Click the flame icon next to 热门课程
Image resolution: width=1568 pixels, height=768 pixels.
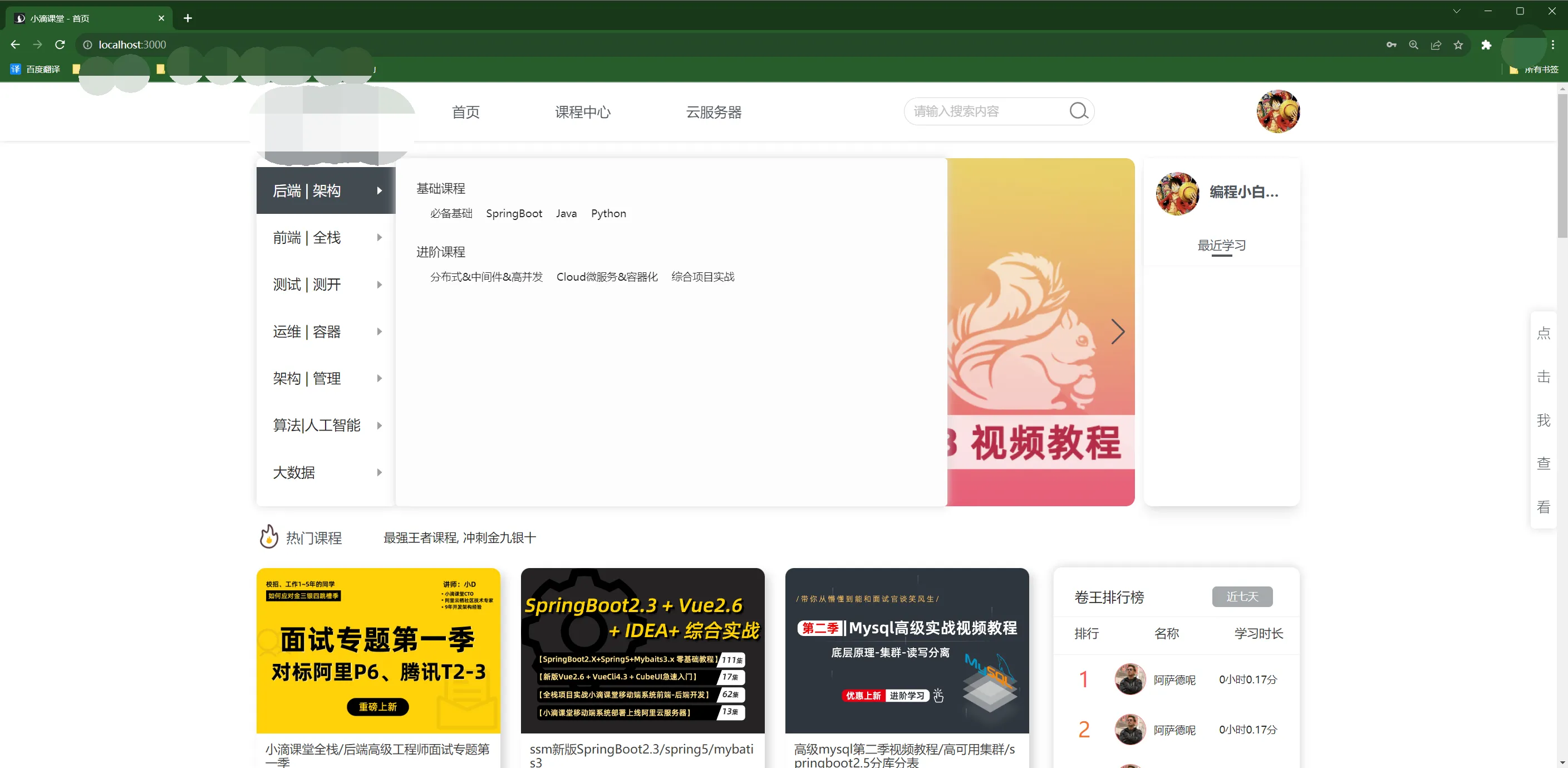(268, 536)
